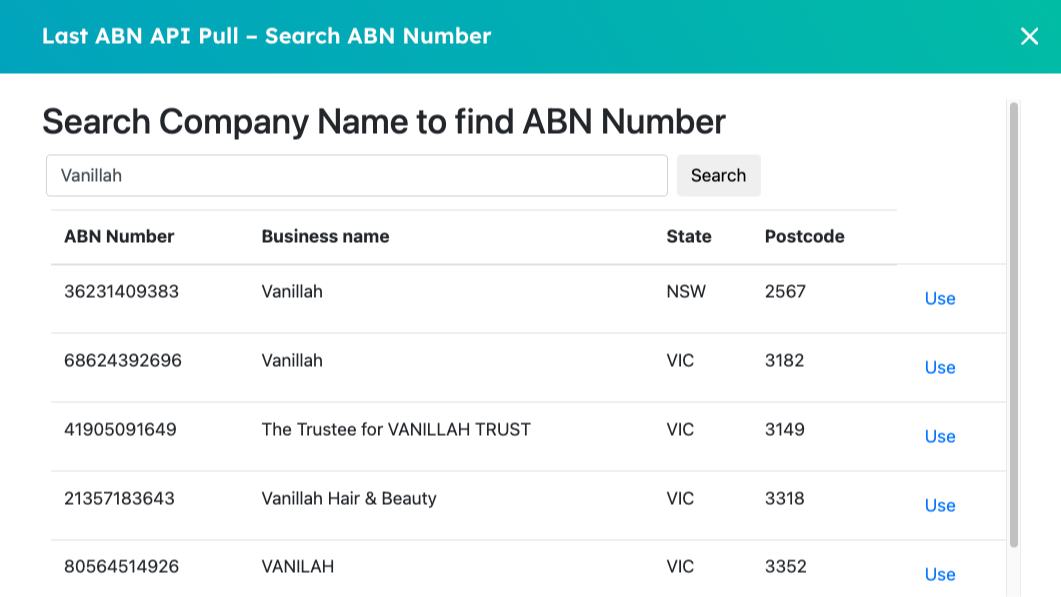
Task: Use ABN 36231409383 for Vanillah NSW
Action: (x=939, y=299)
